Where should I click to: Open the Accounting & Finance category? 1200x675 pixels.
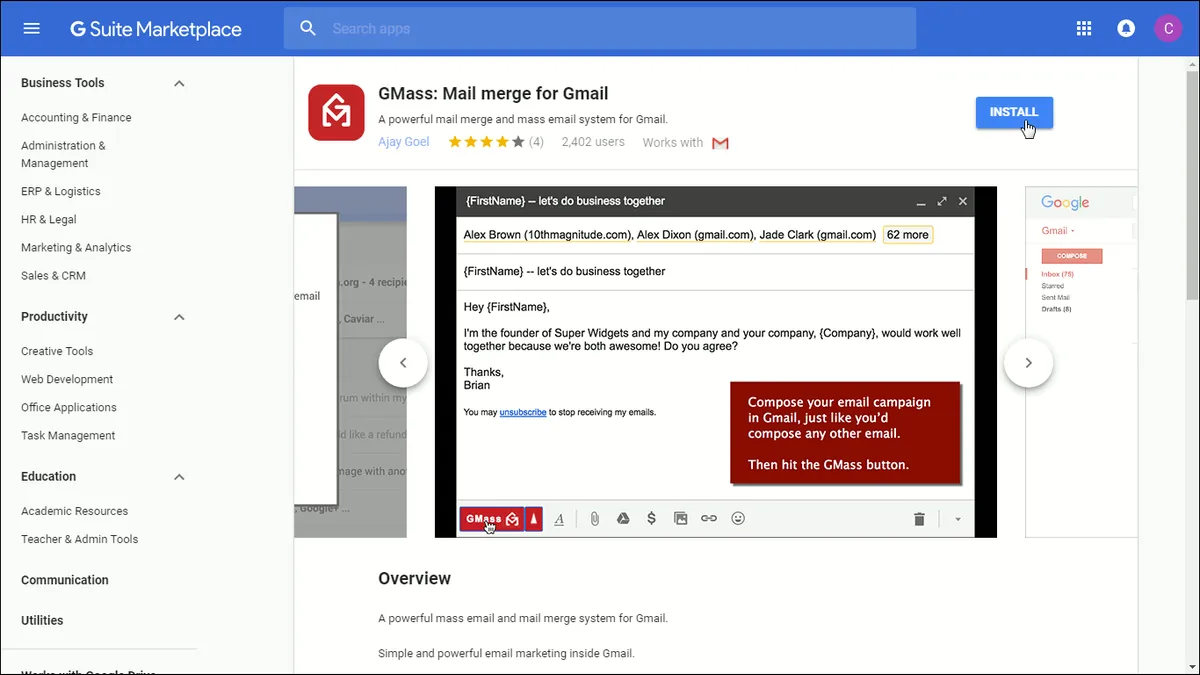pos(76,117)
